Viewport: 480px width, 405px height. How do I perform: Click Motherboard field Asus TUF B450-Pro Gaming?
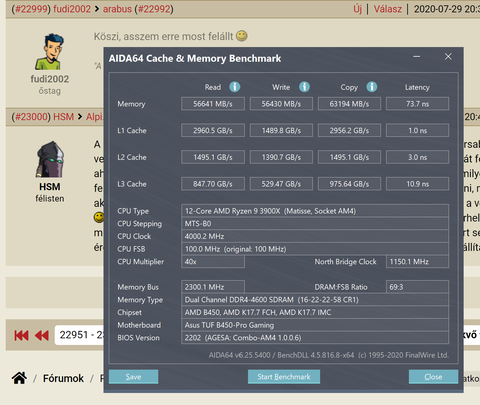pos(315,325)
